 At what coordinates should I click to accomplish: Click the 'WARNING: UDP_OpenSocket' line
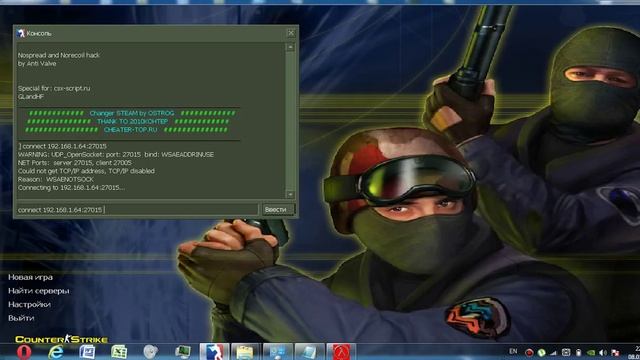pos(116,155)
